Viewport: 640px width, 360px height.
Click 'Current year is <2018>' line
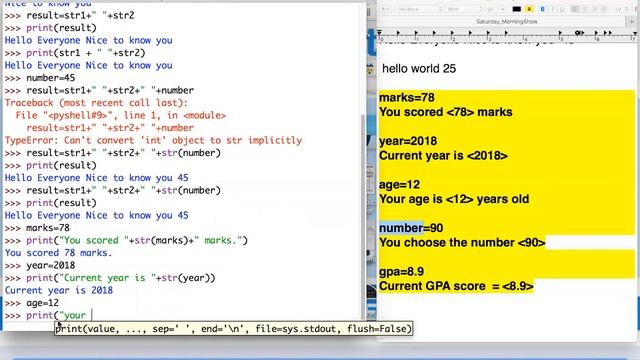click(443, 156)
